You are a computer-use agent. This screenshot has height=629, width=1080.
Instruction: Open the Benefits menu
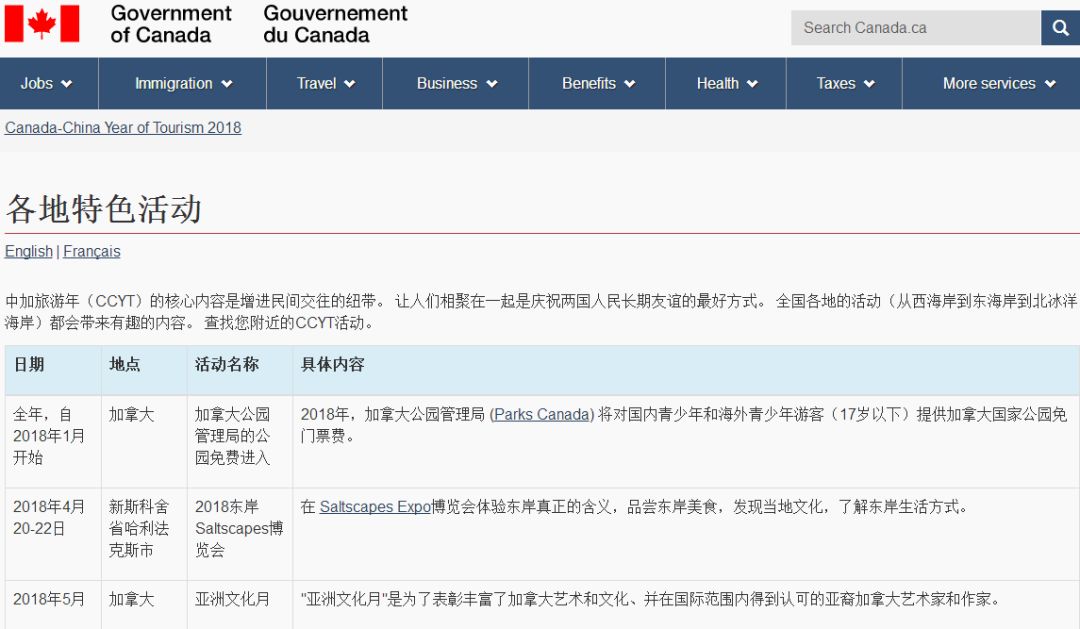pos(598,84)
